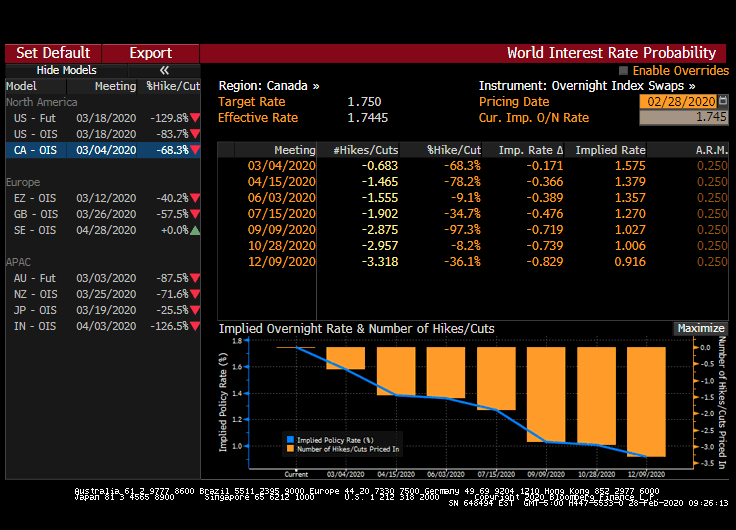The height and width of the screenshot is (530, 736).
Task: Open the calendar icon beside Pricing Date
Action: (x=723, y=101)
